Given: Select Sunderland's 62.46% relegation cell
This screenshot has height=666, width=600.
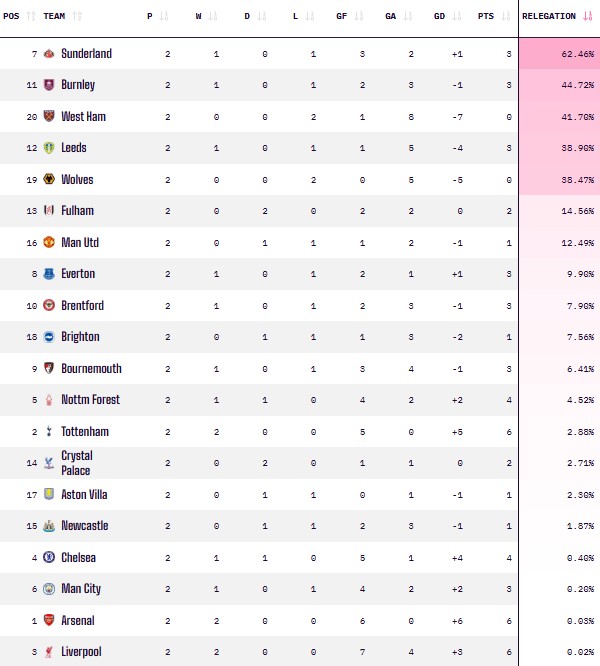Looking at the screenshot, I should tap(559, 54).
